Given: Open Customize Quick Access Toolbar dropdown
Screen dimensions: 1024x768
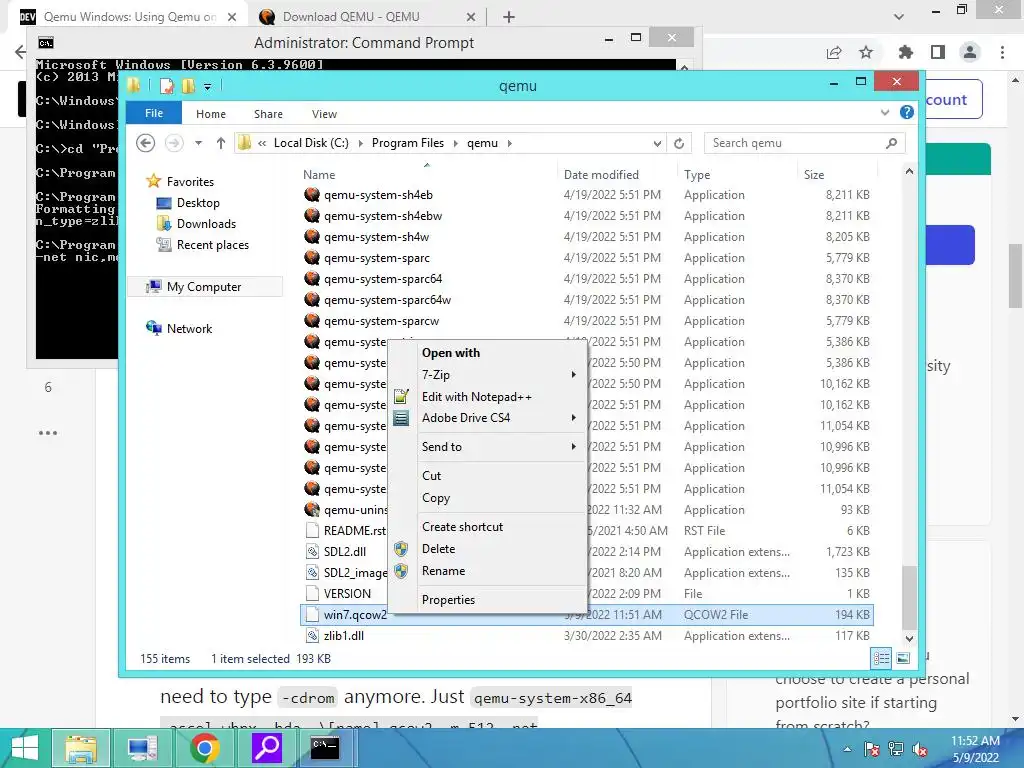Looking at the screenshot, I should coord(207,86).
